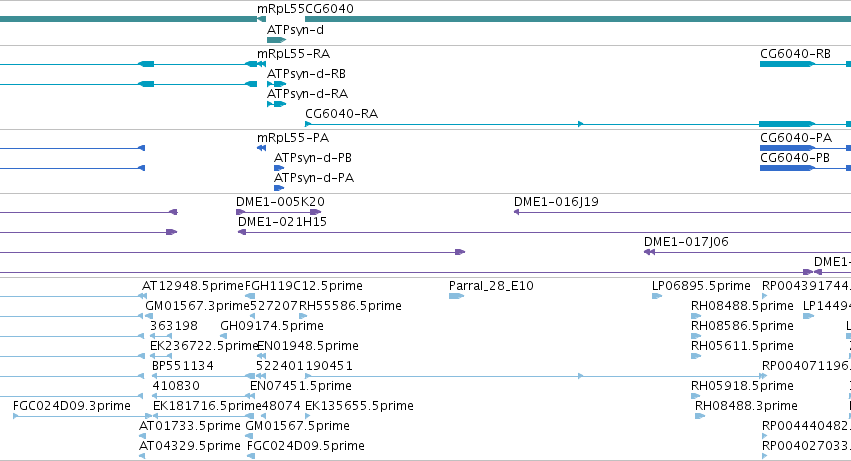Select the CG6040-RB transcript label
851x461 pixels.
pyautogui.click(x=795, y=54)
